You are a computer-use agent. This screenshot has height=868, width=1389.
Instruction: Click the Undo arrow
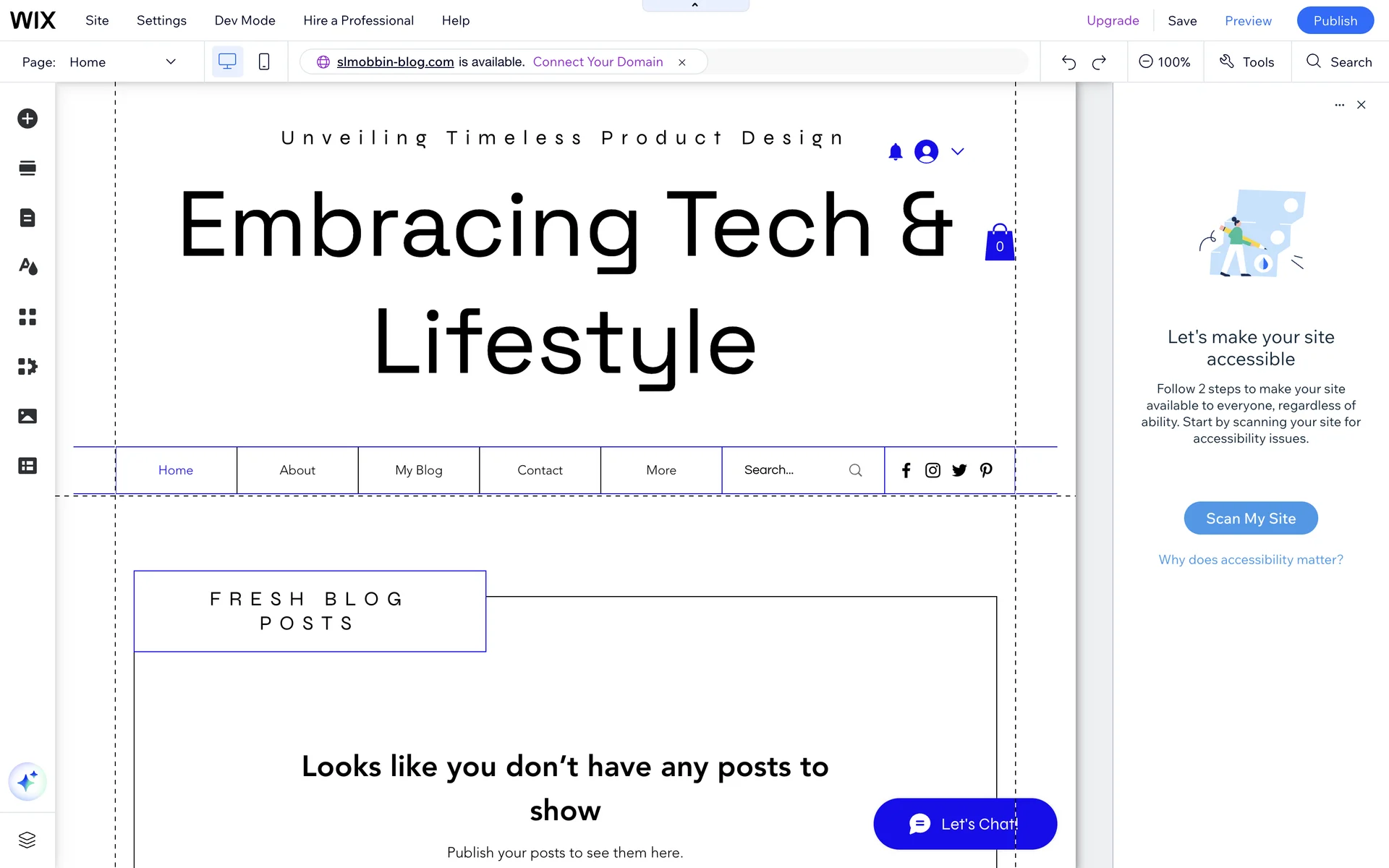tap(1069, 62)
